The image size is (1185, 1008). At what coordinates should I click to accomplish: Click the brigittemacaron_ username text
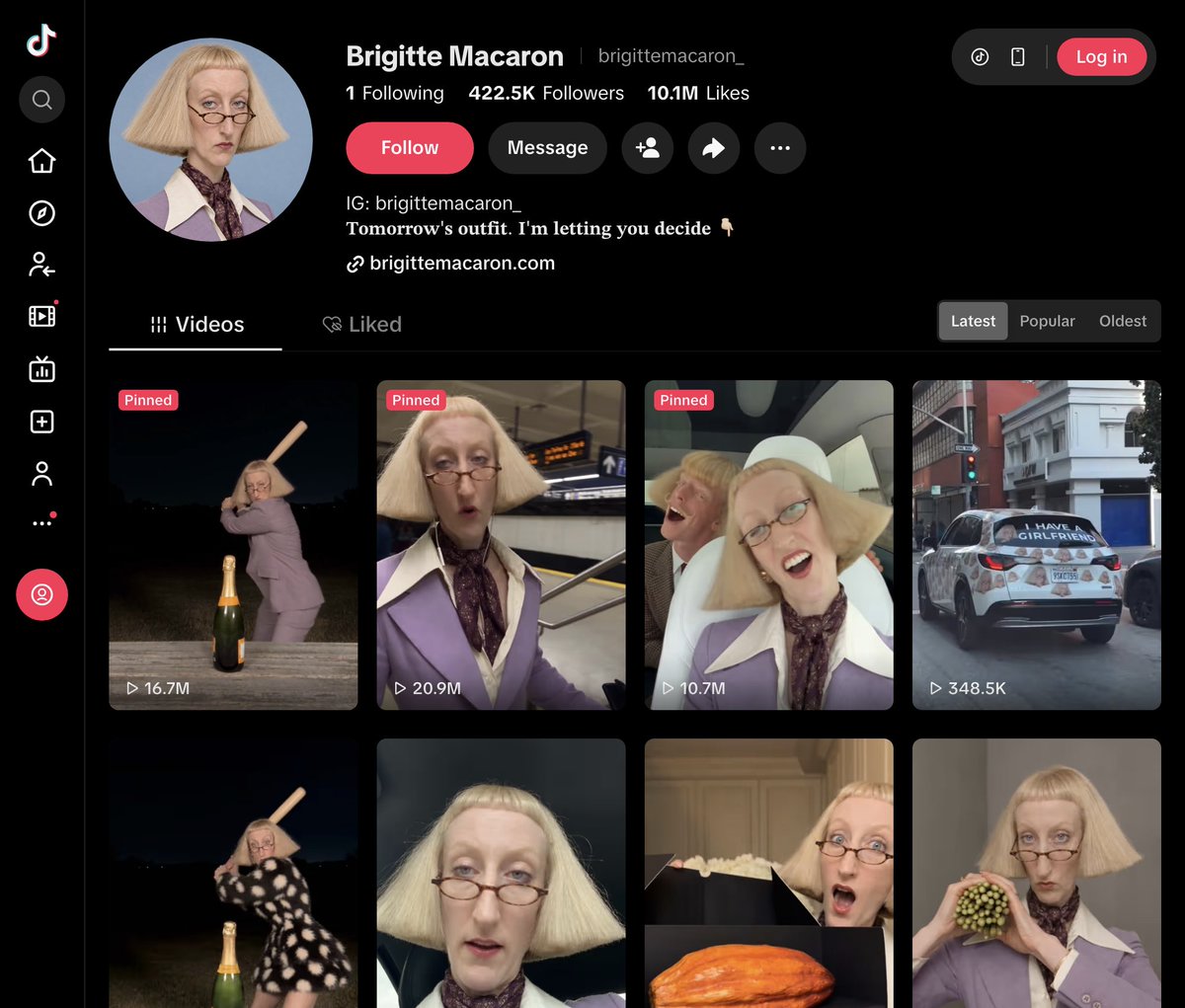click(671, 56)
